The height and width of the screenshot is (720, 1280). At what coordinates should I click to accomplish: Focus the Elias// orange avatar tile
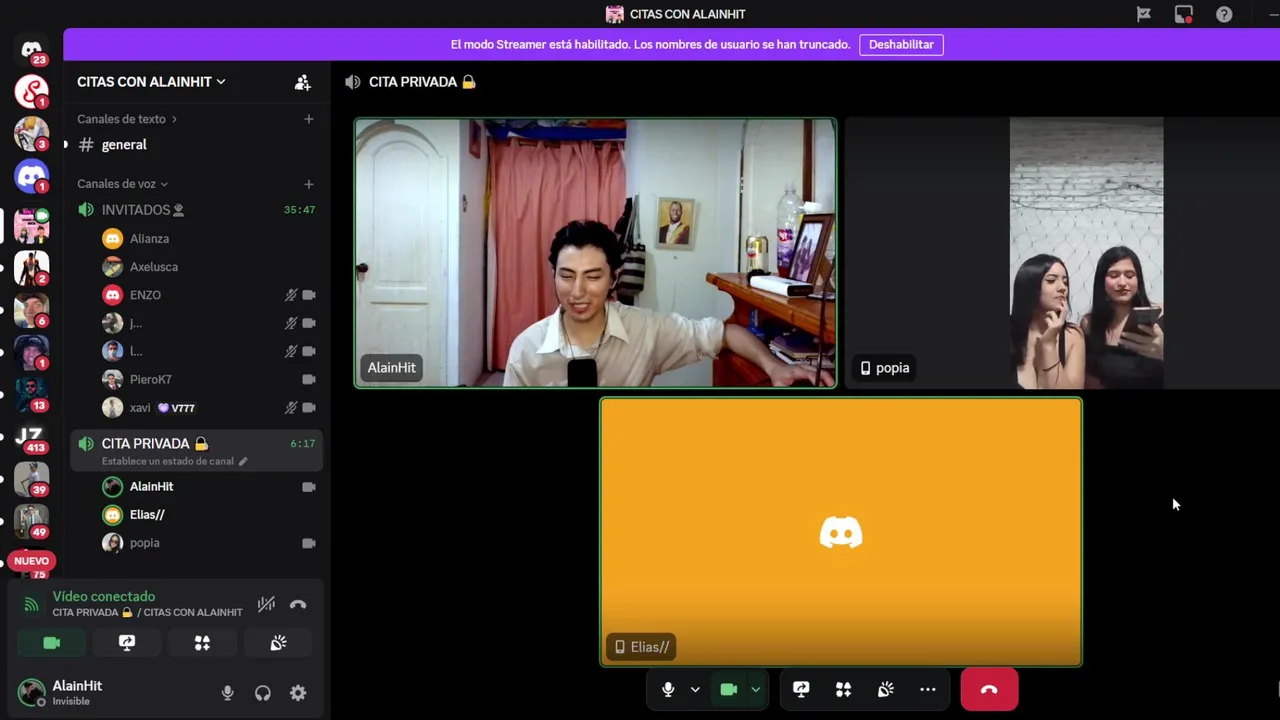pos(840,532)
